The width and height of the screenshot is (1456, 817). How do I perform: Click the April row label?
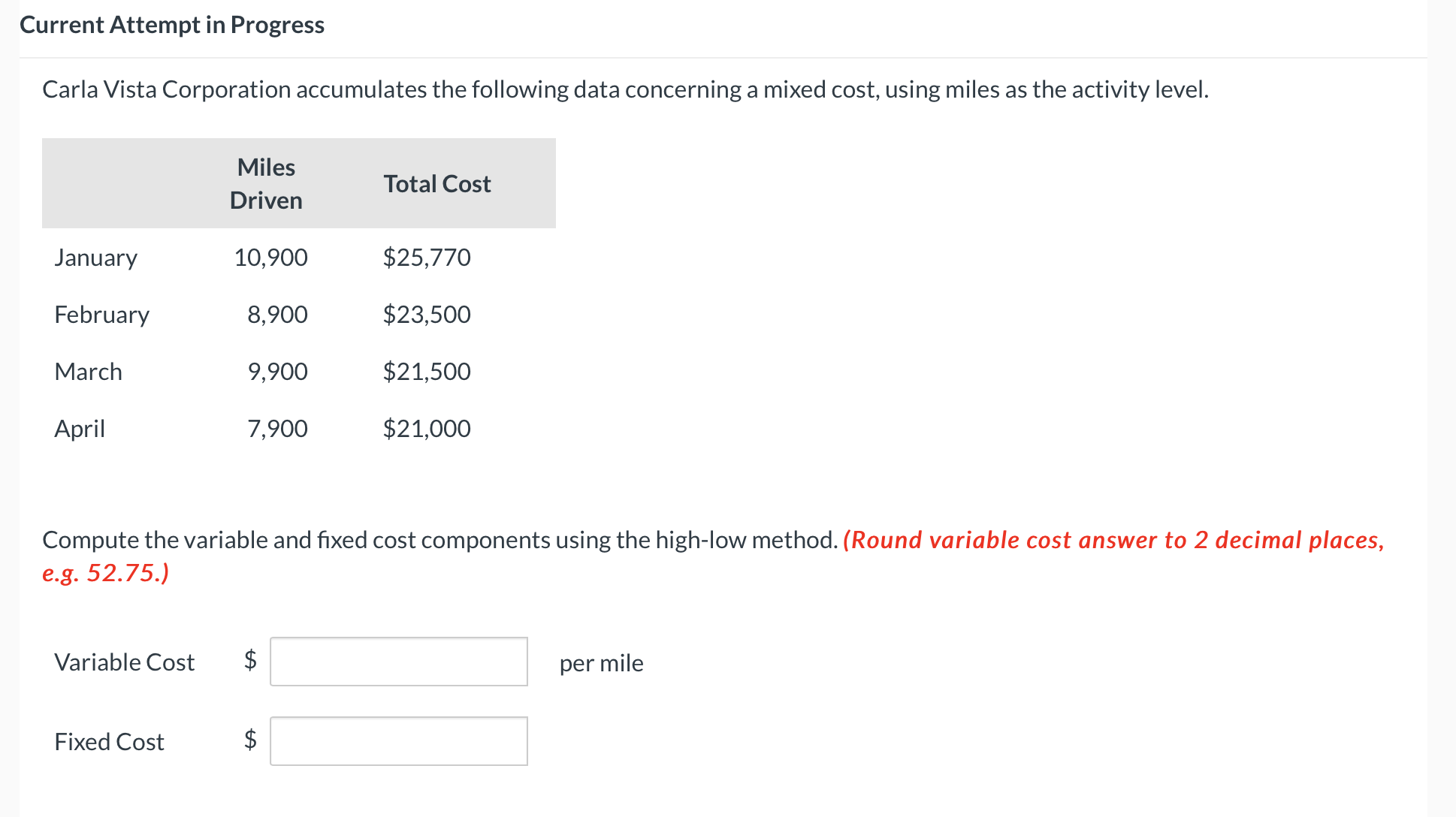tap(80, 429)
